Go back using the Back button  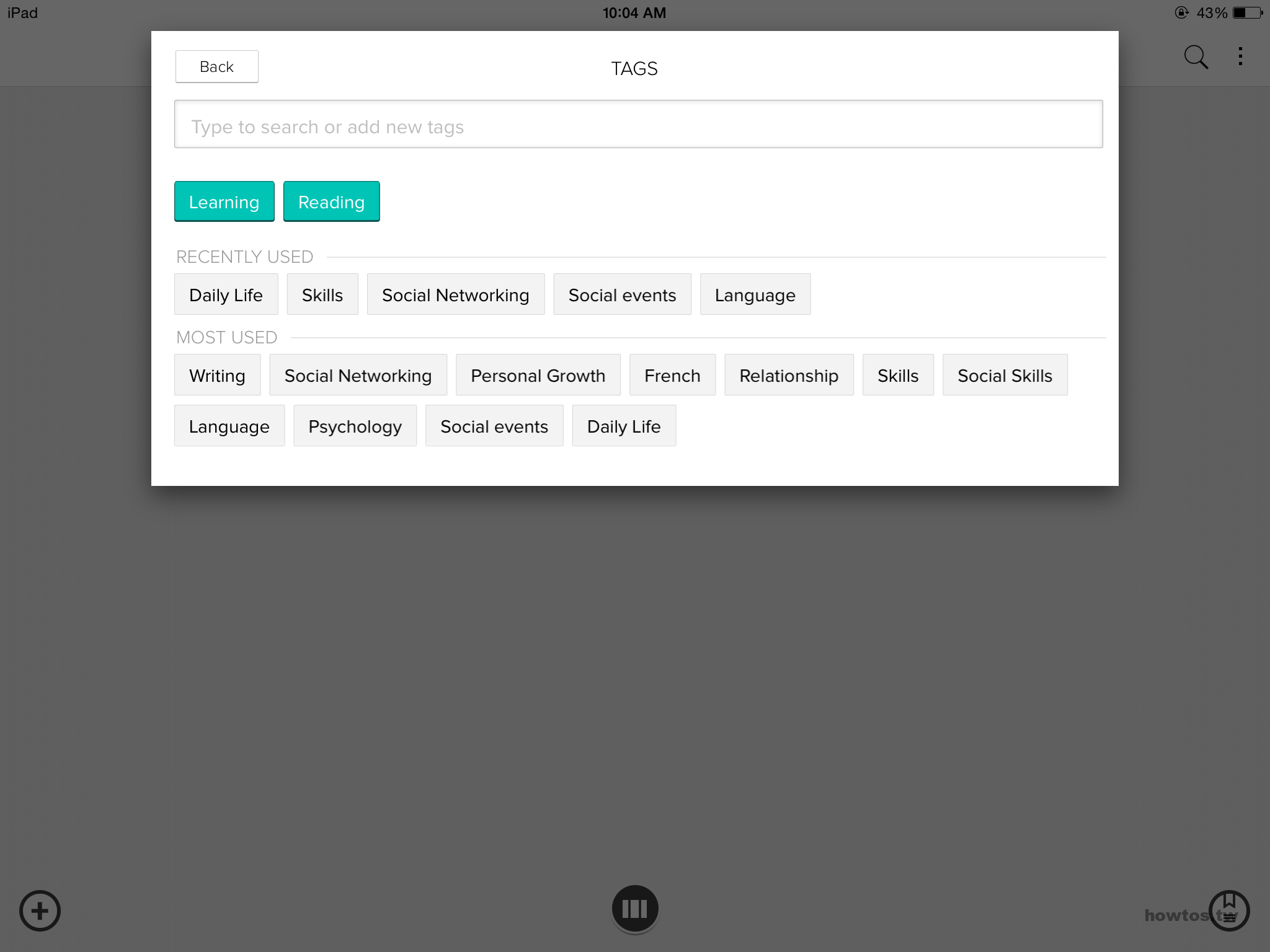click(x=216, y=66)
